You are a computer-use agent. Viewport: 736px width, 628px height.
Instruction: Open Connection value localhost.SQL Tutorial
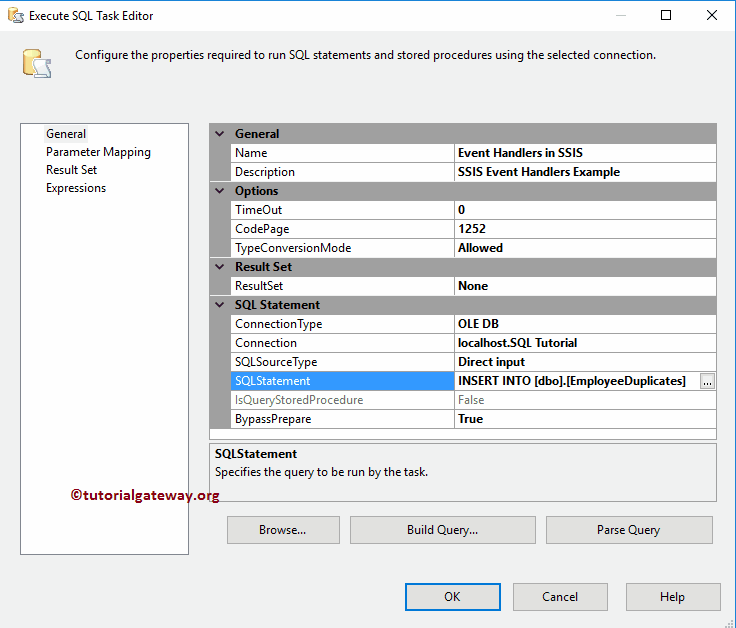click(585, 343)
